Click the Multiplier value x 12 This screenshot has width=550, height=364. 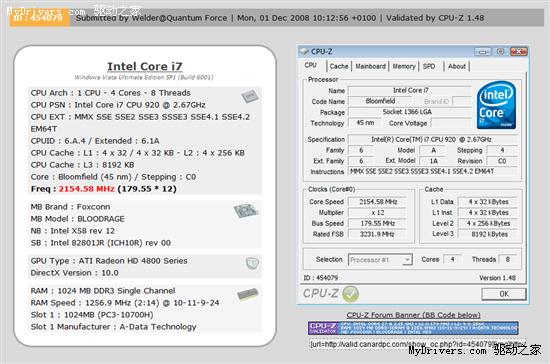click(377, 213)
